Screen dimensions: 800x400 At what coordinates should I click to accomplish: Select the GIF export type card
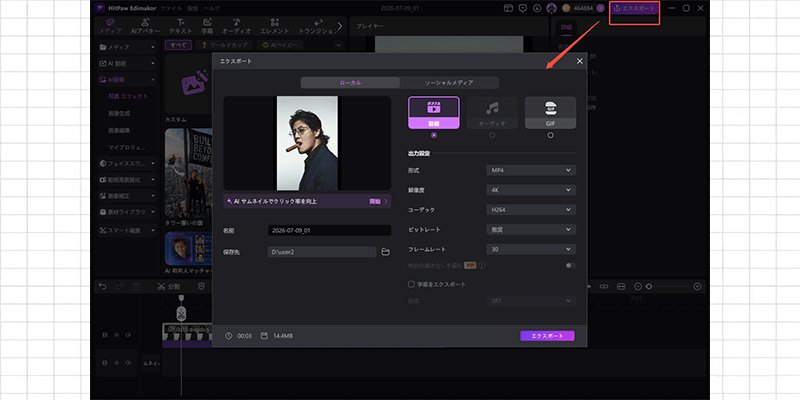coord(551,112)
